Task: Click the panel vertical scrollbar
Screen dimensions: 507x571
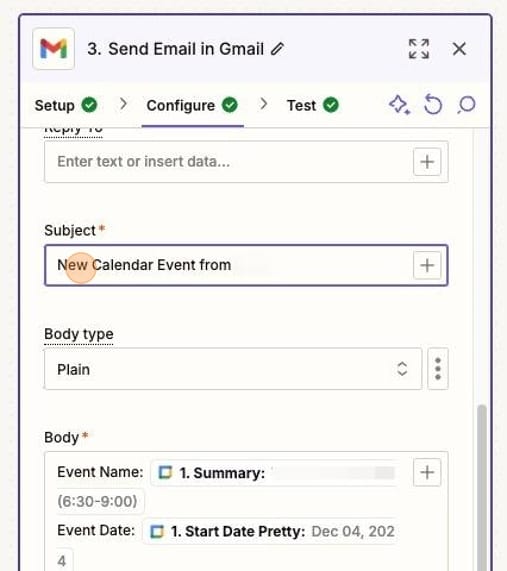Action: 482,488
